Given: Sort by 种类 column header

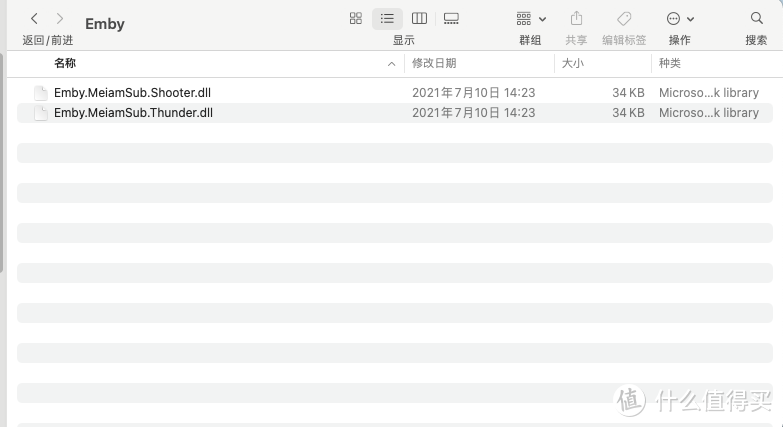Looking at the screenshot, I should click(x=670, y=63).
